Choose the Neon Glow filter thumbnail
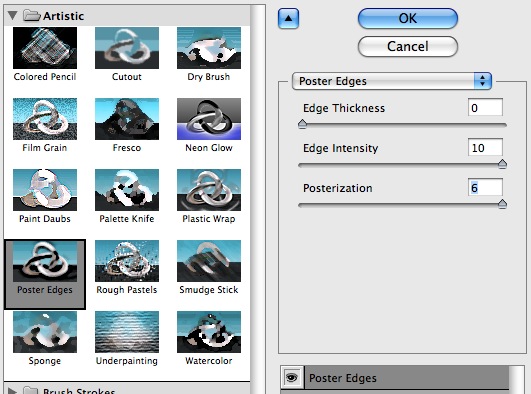Viewport: 531px width, 394px height. pos(209,119)
